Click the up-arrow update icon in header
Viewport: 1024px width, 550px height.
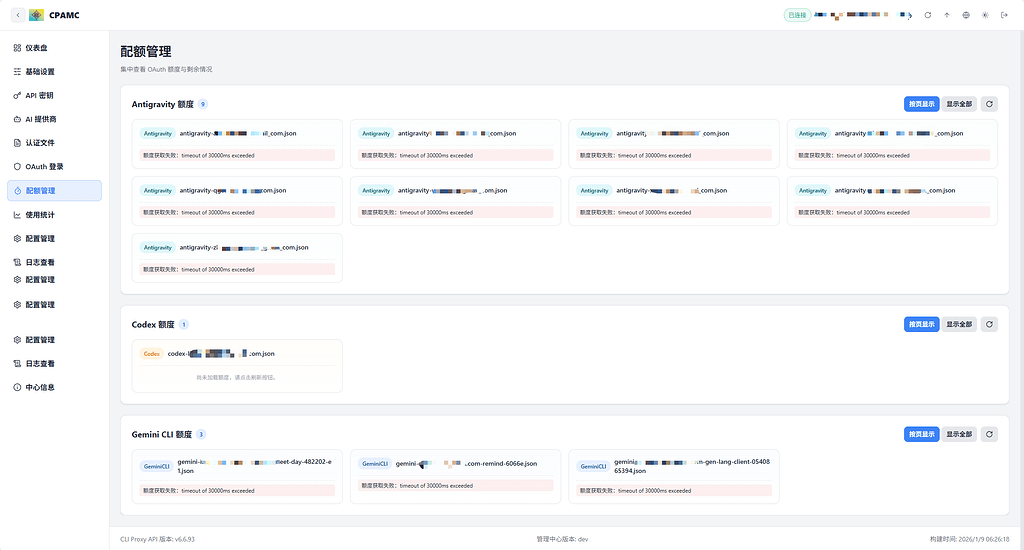tap(946, 15)
